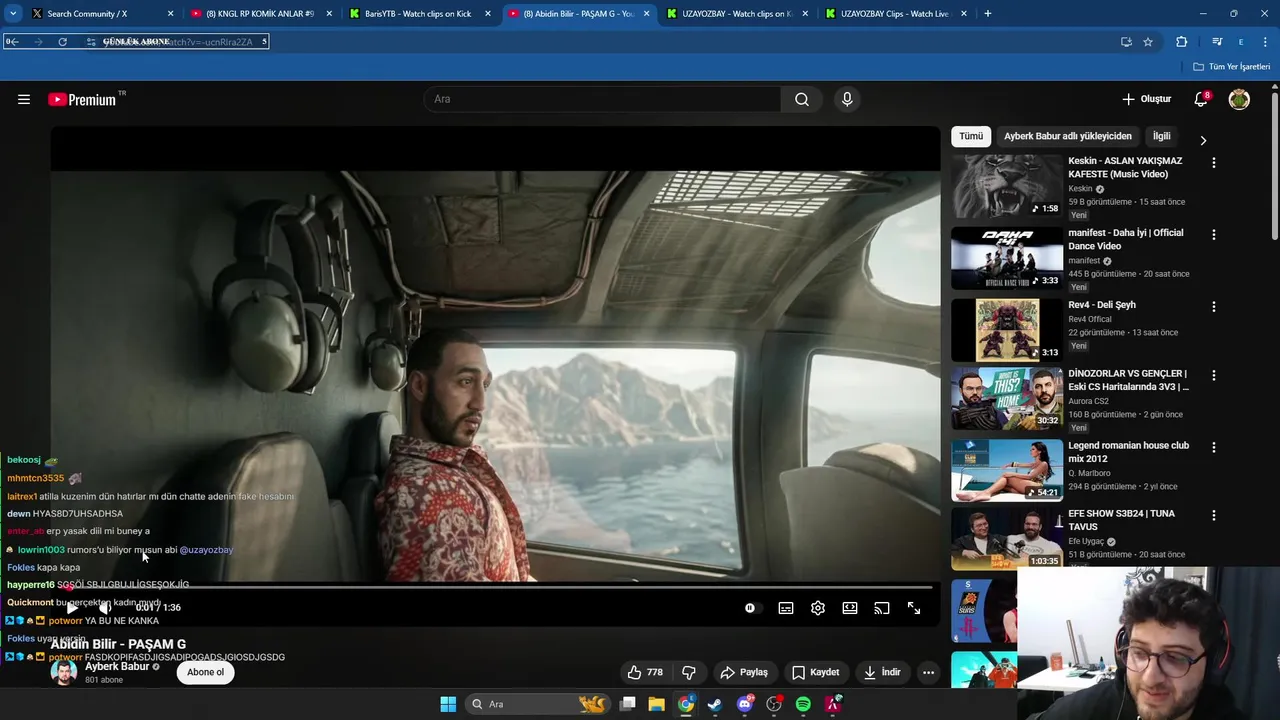Open options for DİNOZORLAR VS GENÇLER video
Screen dimensions: 1280x720
[x=1214, y=375]
